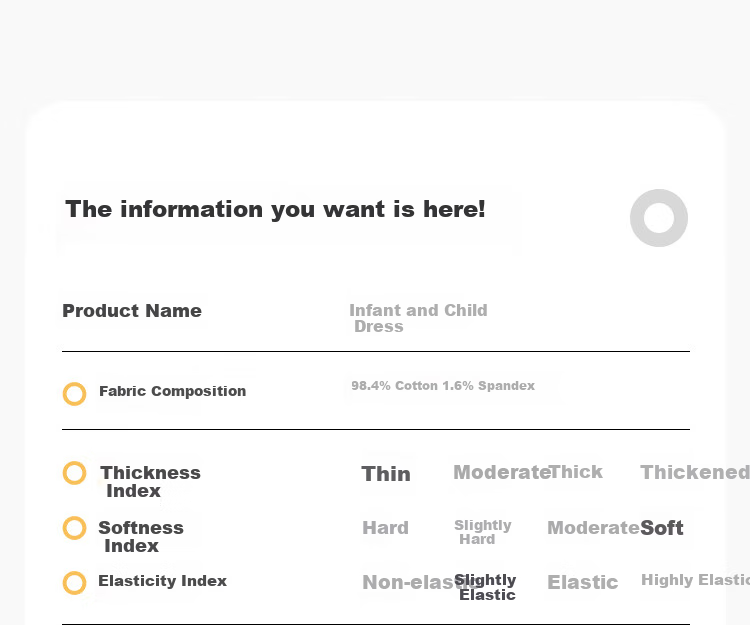Select the 'Elastic' elasticity option
Screen dimensions: 750x625
pyautogui.click(x=583, y=582)
